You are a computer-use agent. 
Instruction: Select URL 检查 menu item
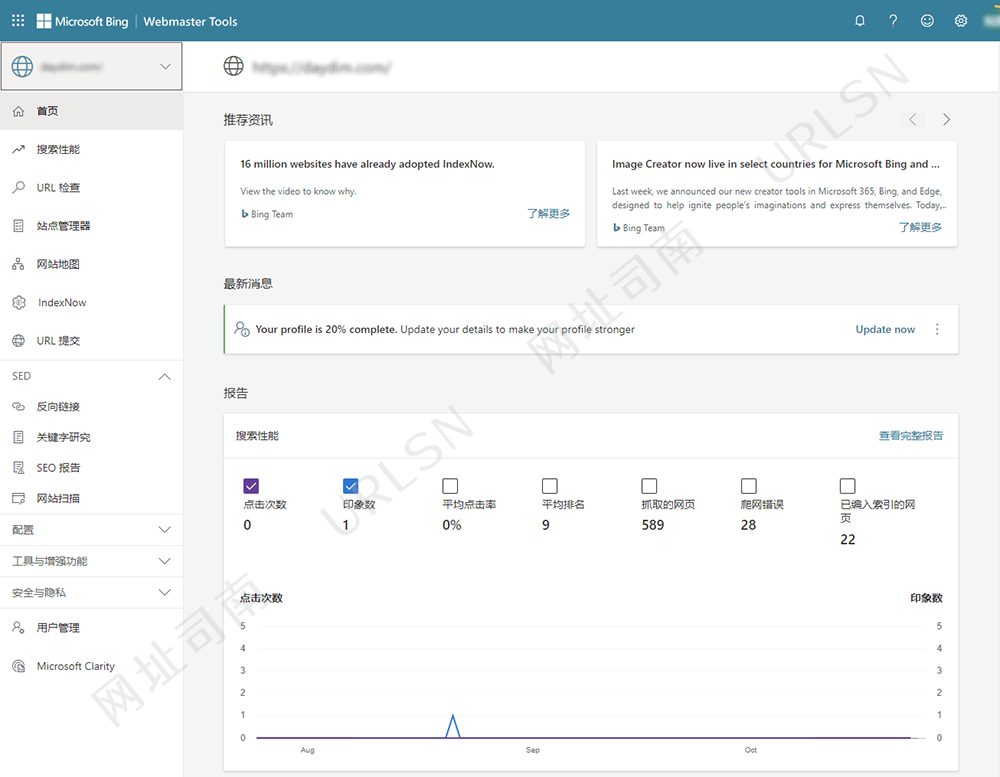pyautogui.click(x=58, y=188)
